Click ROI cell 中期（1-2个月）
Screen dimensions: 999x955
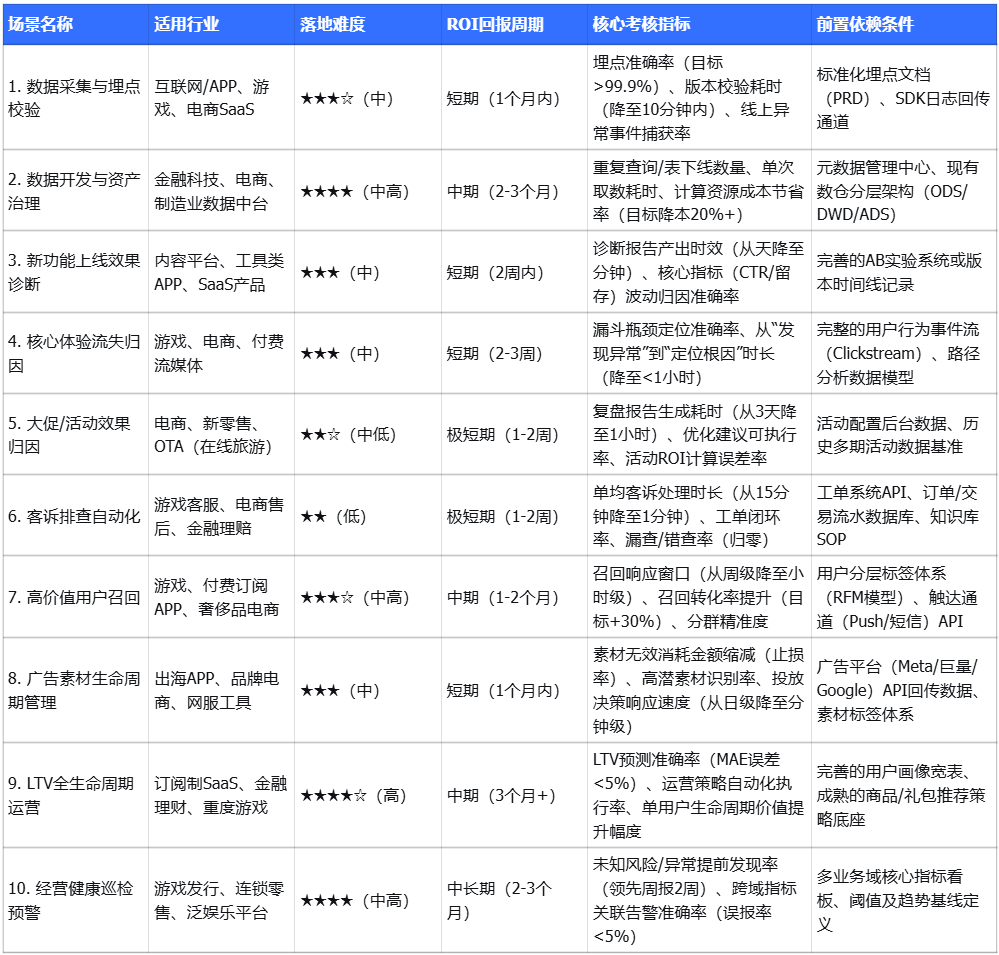(514, 597)
